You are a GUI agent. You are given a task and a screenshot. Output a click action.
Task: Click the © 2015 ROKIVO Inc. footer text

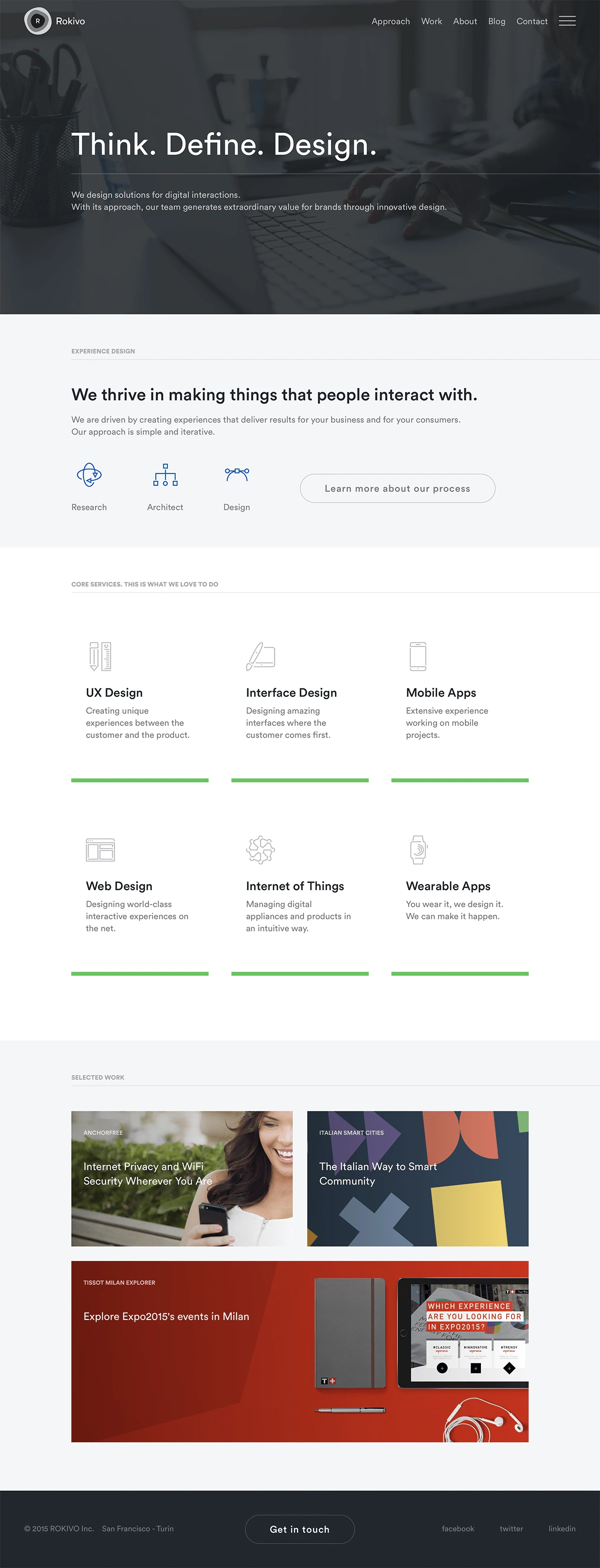pyautogui.click(x=59, y=1528)
